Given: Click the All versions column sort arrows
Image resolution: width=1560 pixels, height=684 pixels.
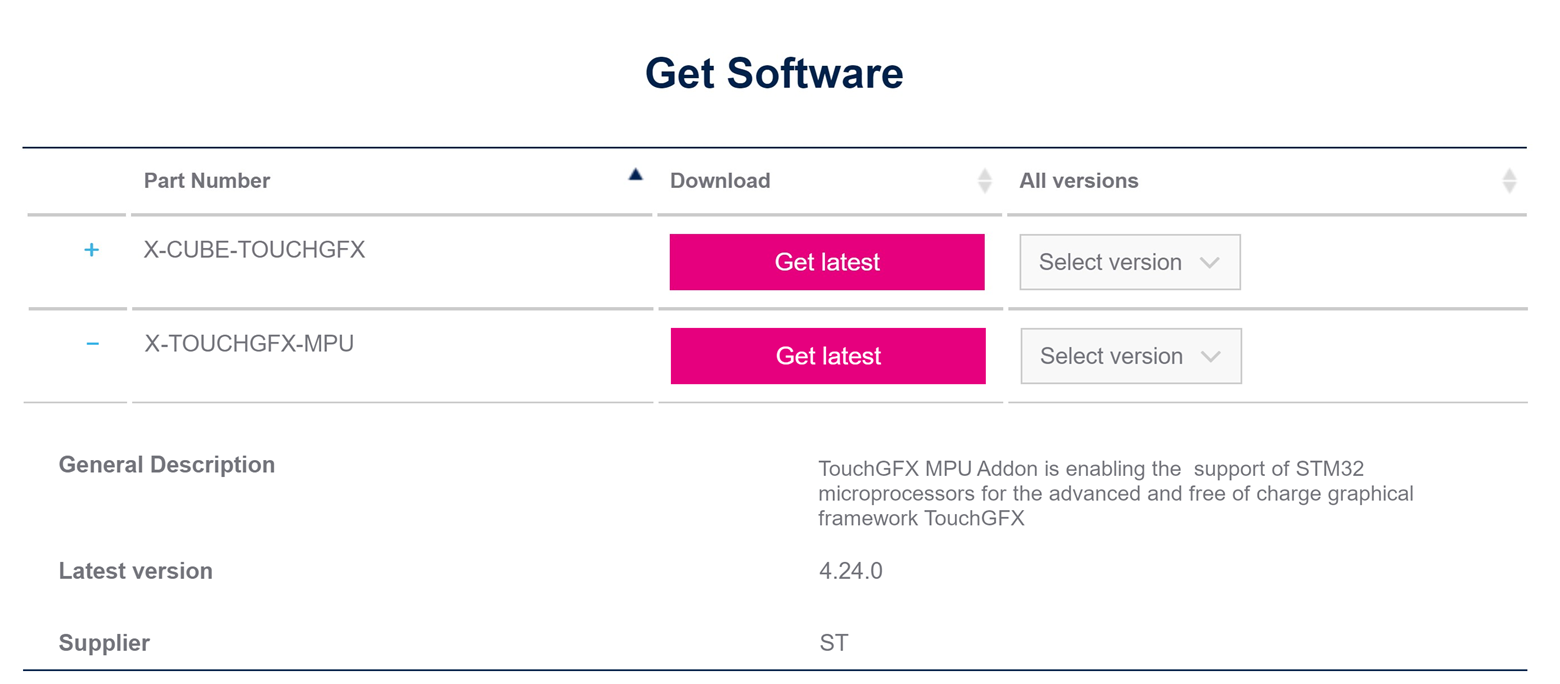Looking at the screenshot, I should click(1510, 181).
